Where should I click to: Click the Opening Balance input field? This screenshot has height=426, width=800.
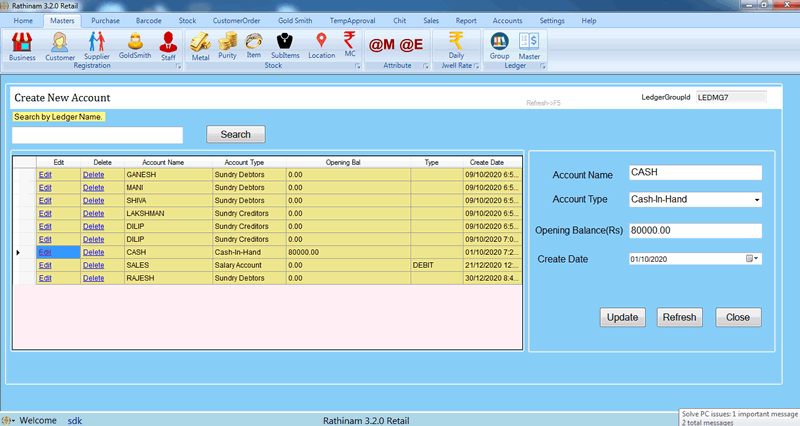tap(695, 231)
